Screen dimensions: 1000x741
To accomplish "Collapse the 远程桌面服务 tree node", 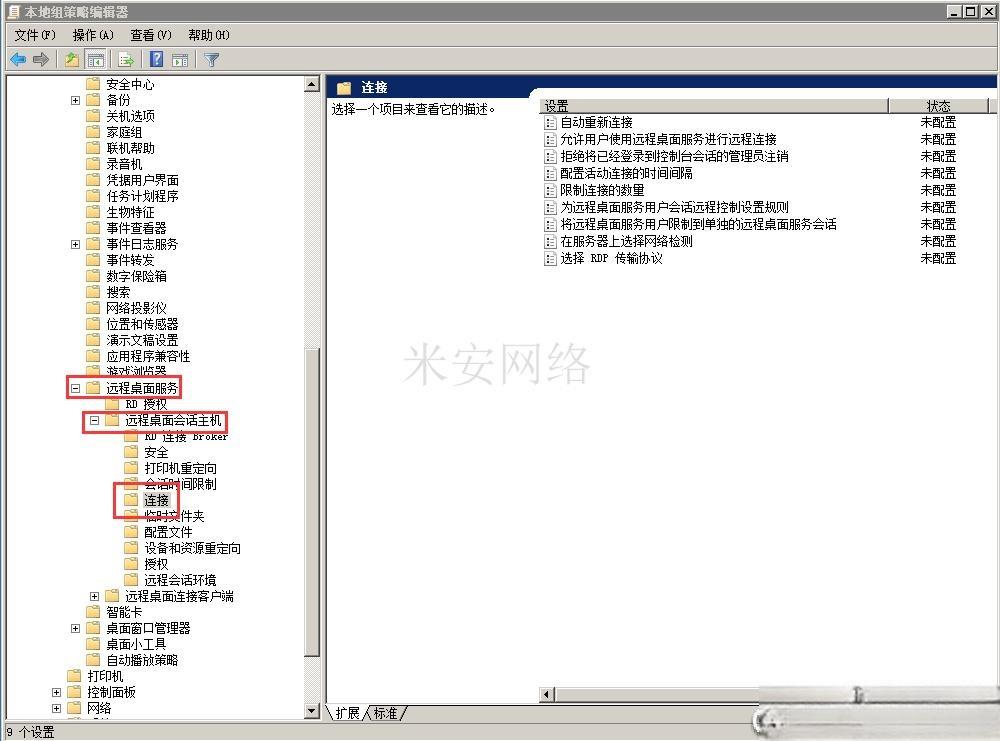I will [75, 388].
